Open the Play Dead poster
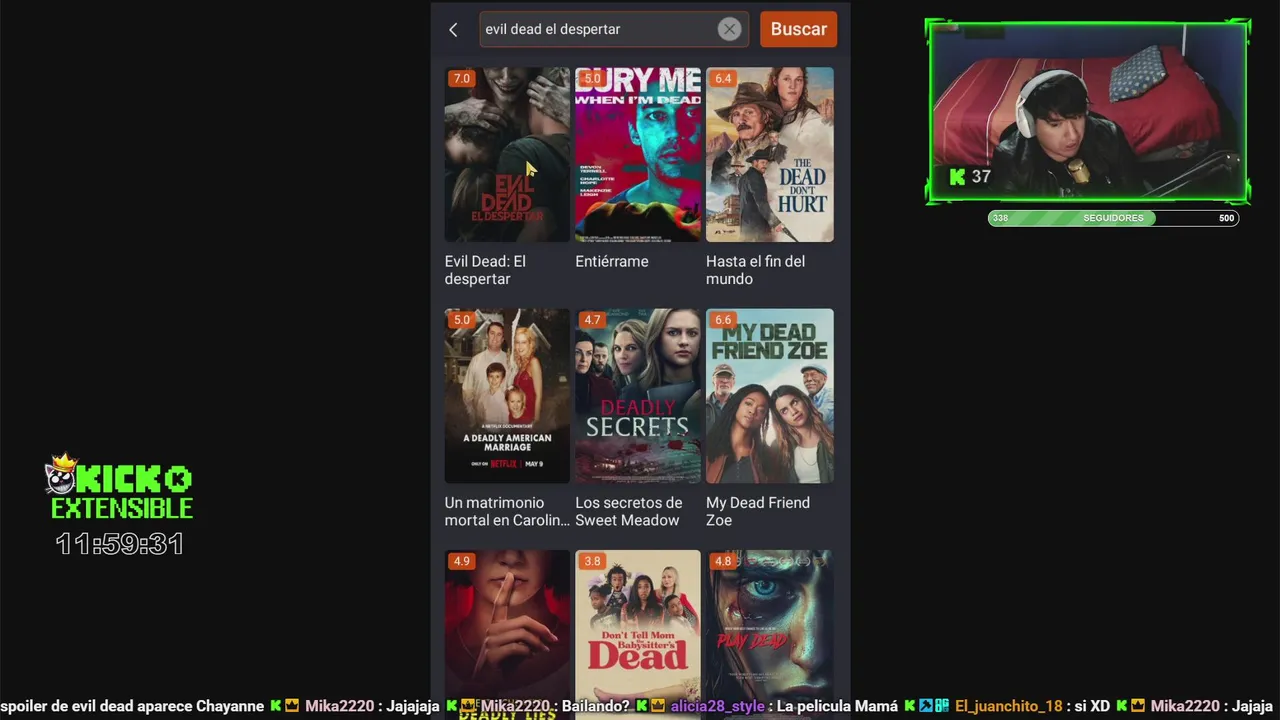1280x720 pixels. point(769,635)
